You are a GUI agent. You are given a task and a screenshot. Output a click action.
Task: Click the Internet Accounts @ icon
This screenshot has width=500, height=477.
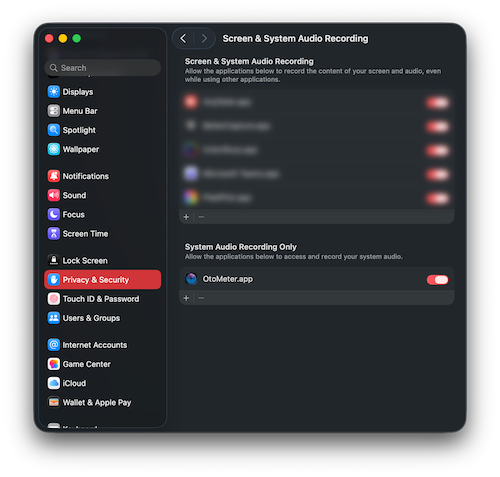pyautogui.click(x=54, y=345)
